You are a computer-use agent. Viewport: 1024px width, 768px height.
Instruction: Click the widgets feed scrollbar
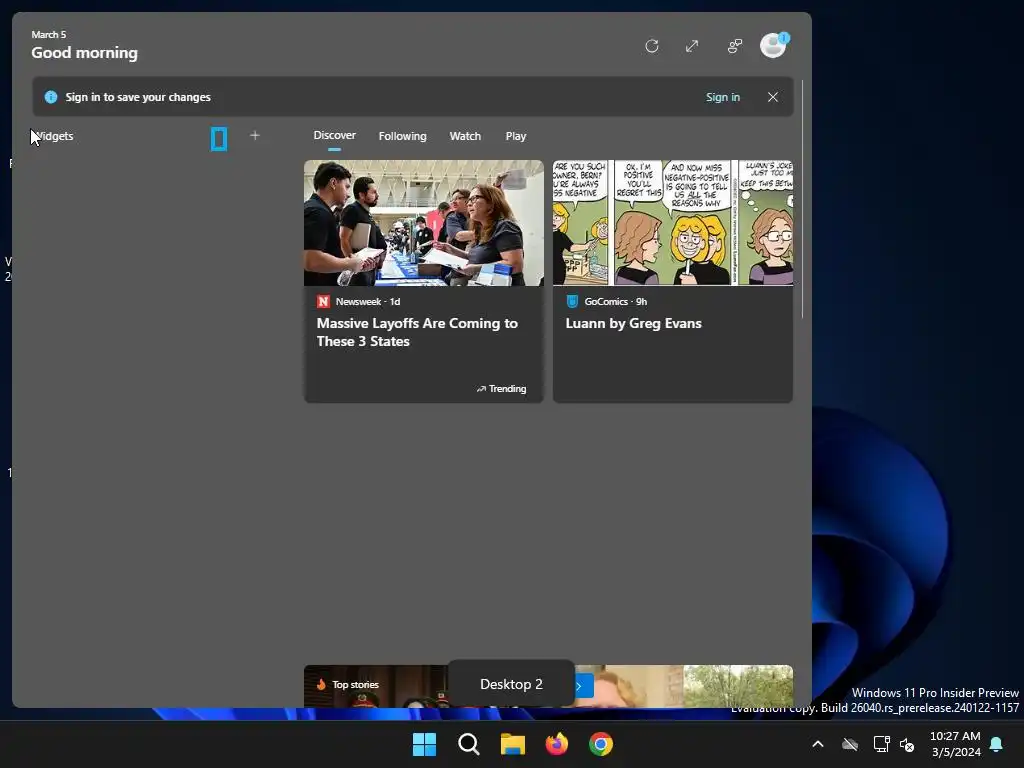pos(803,199)
